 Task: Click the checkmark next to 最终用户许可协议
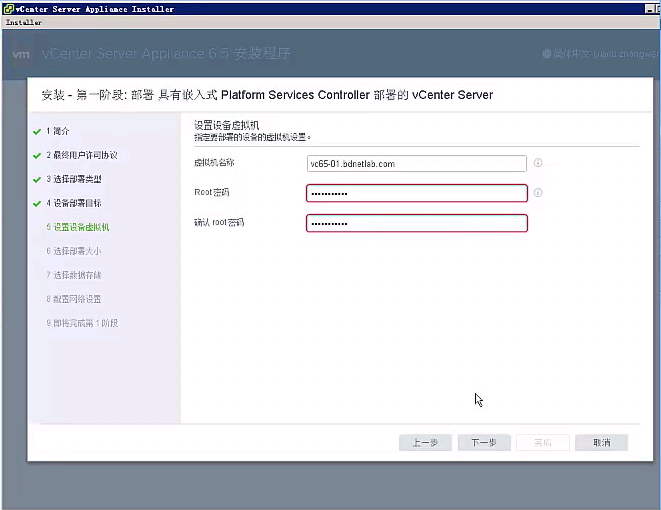point(37,156)
